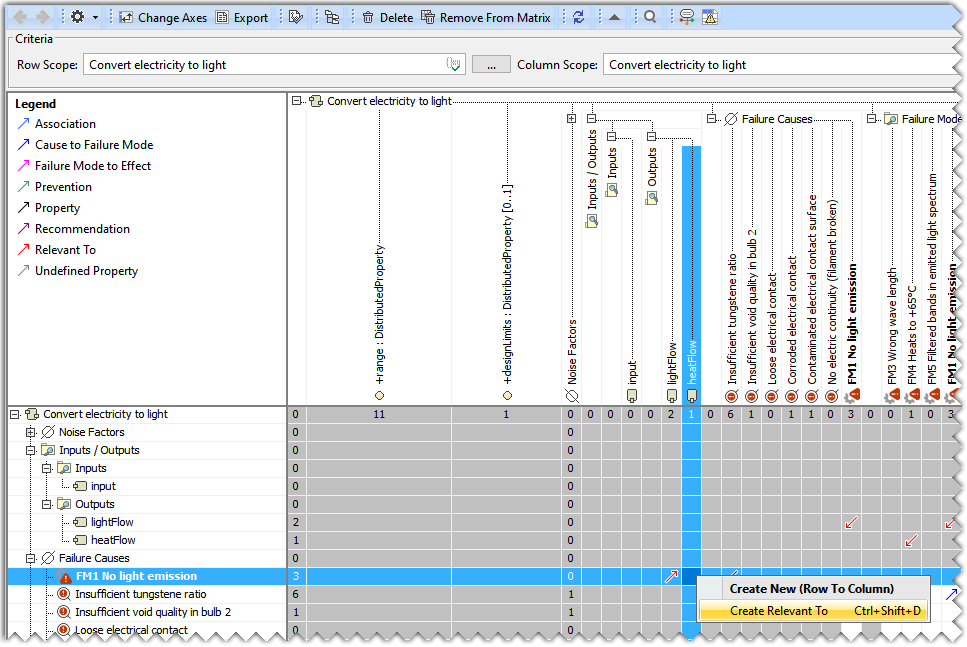967x647 pixels.
Task: Open the matrix options gear menu
Action: coord(83,17)
